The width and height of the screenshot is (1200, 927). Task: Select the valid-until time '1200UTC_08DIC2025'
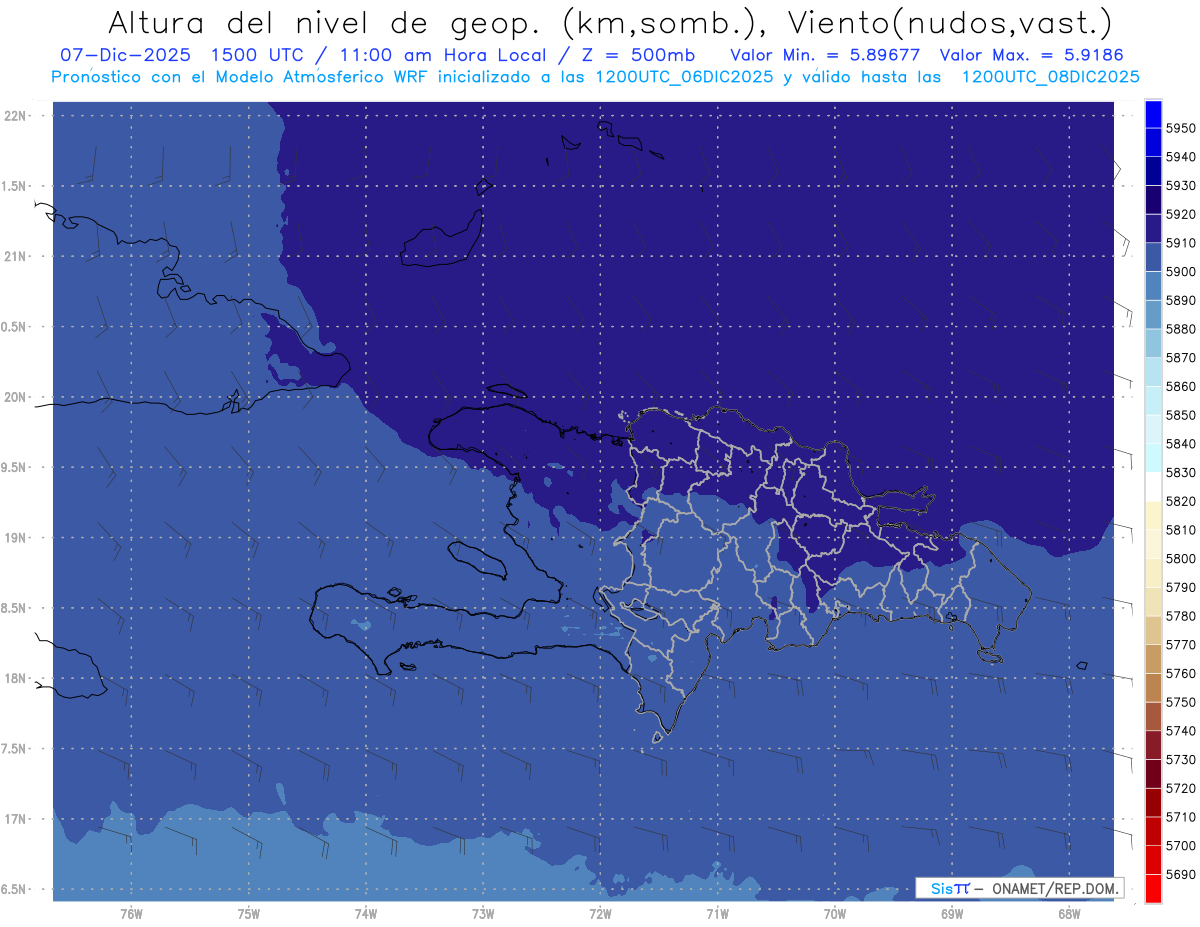pyautogui.click(x=1050, y=77)
